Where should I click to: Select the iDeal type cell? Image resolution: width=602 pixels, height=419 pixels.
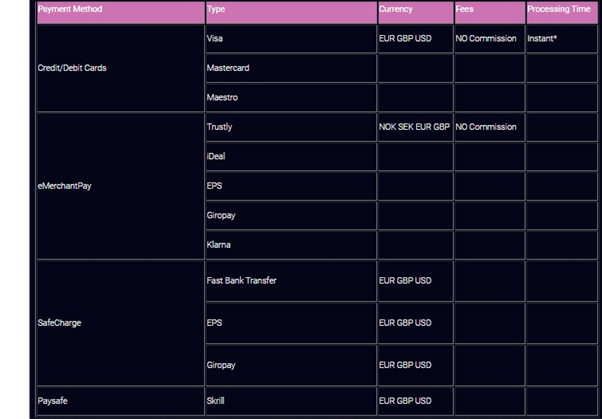tap(291, 157)
